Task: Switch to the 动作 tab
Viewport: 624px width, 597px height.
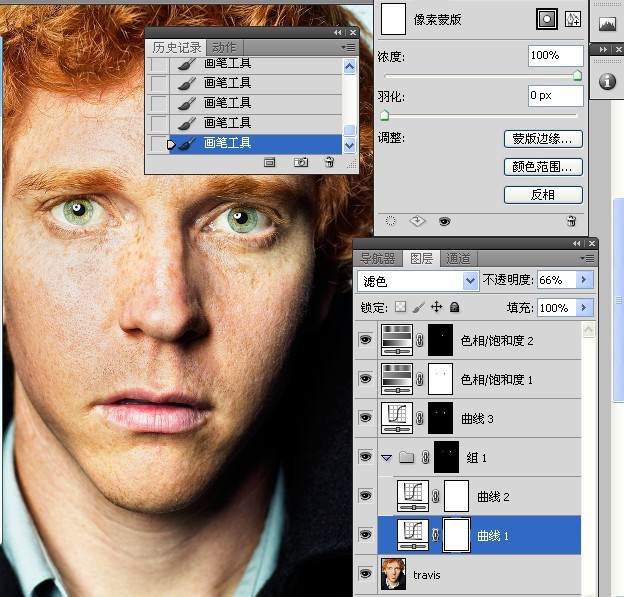Action: point(224,48)
